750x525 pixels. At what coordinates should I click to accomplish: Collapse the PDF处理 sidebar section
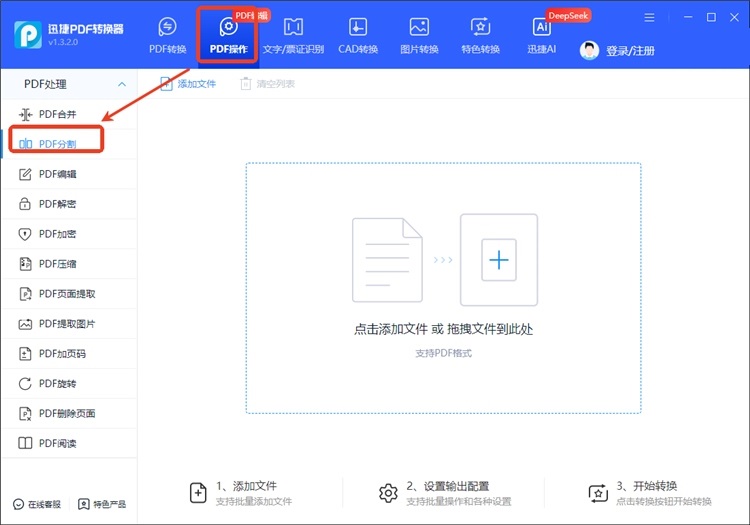click(x=122, y=84)
